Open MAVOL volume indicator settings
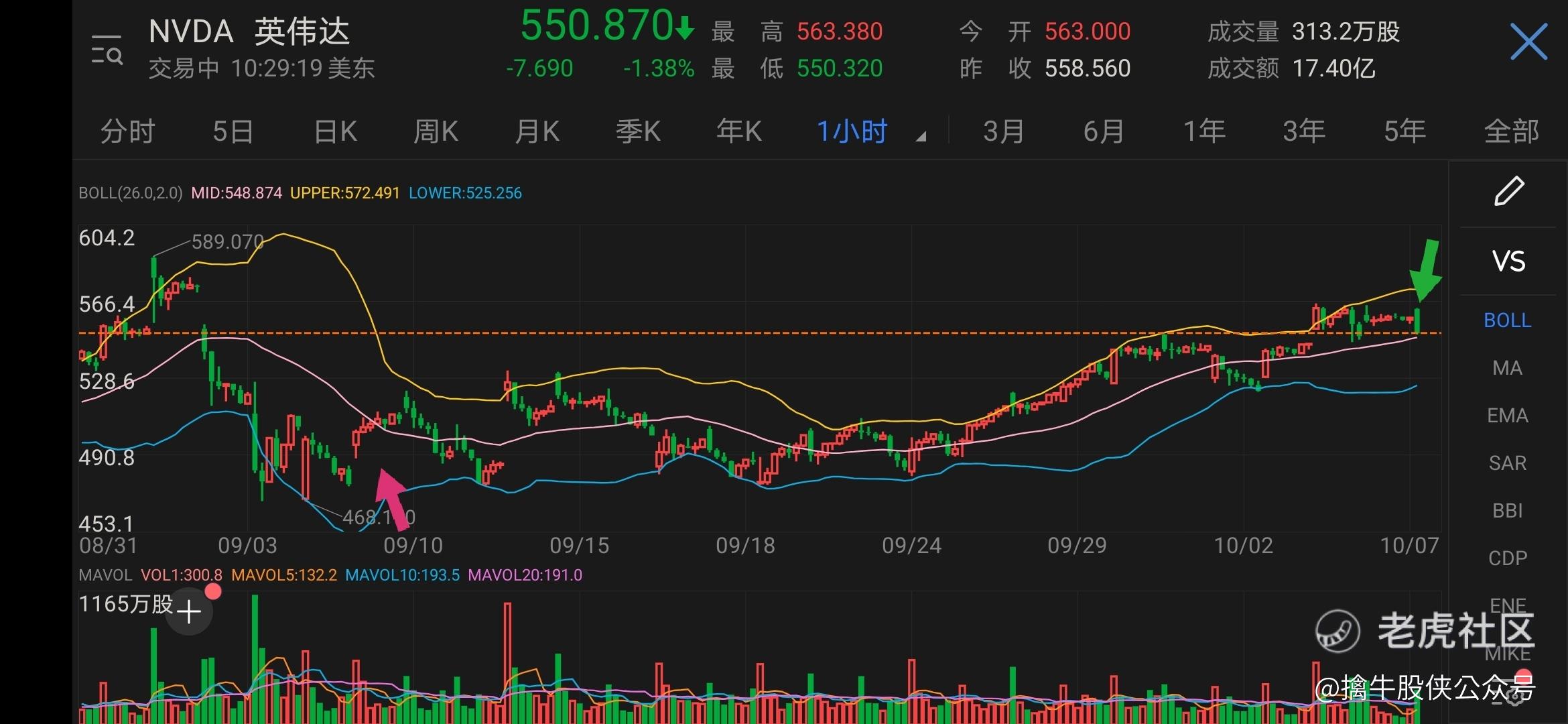 click(x=105, y=575)
